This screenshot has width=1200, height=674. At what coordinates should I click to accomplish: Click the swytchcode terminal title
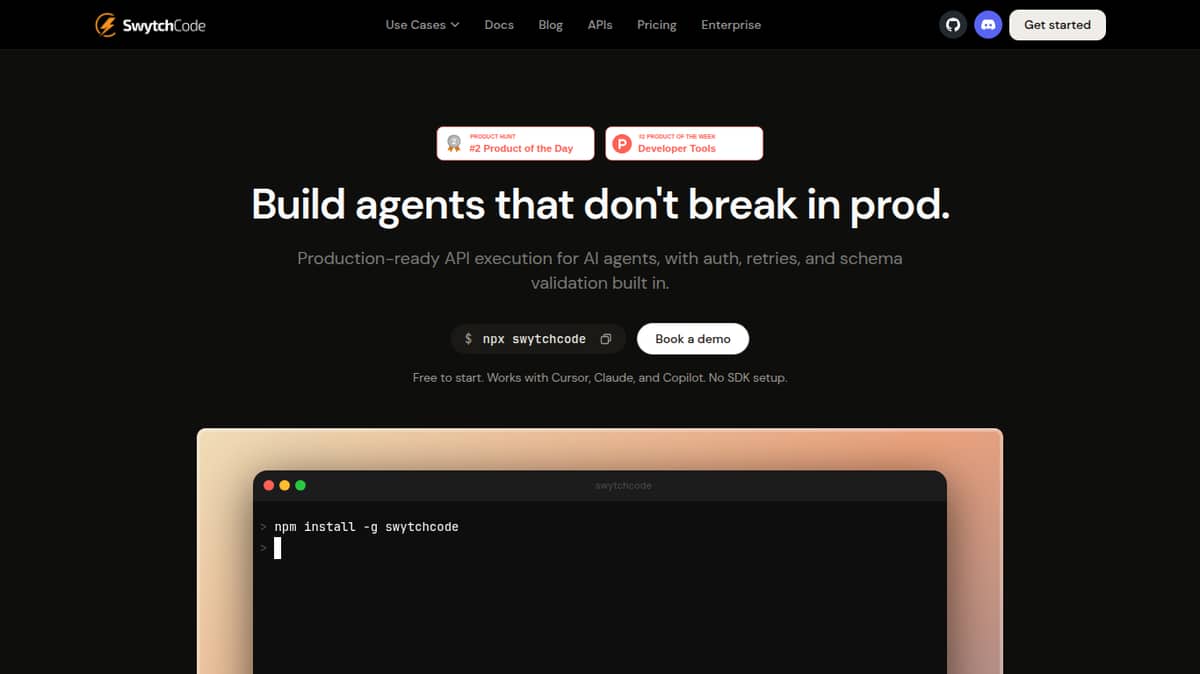[623, 485]
